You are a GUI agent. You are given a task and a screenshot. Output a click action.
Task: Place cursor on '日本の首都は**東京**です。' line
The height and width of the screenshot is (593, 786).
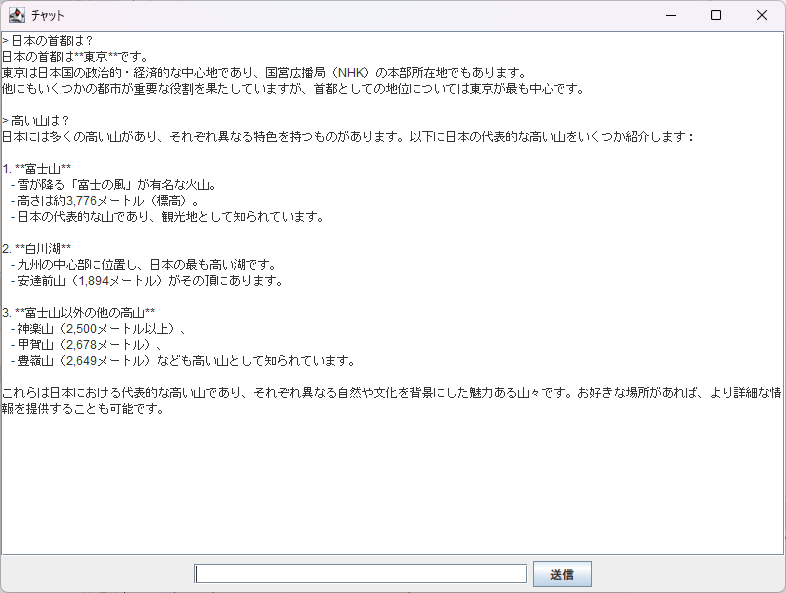click(x=75, y=56)
